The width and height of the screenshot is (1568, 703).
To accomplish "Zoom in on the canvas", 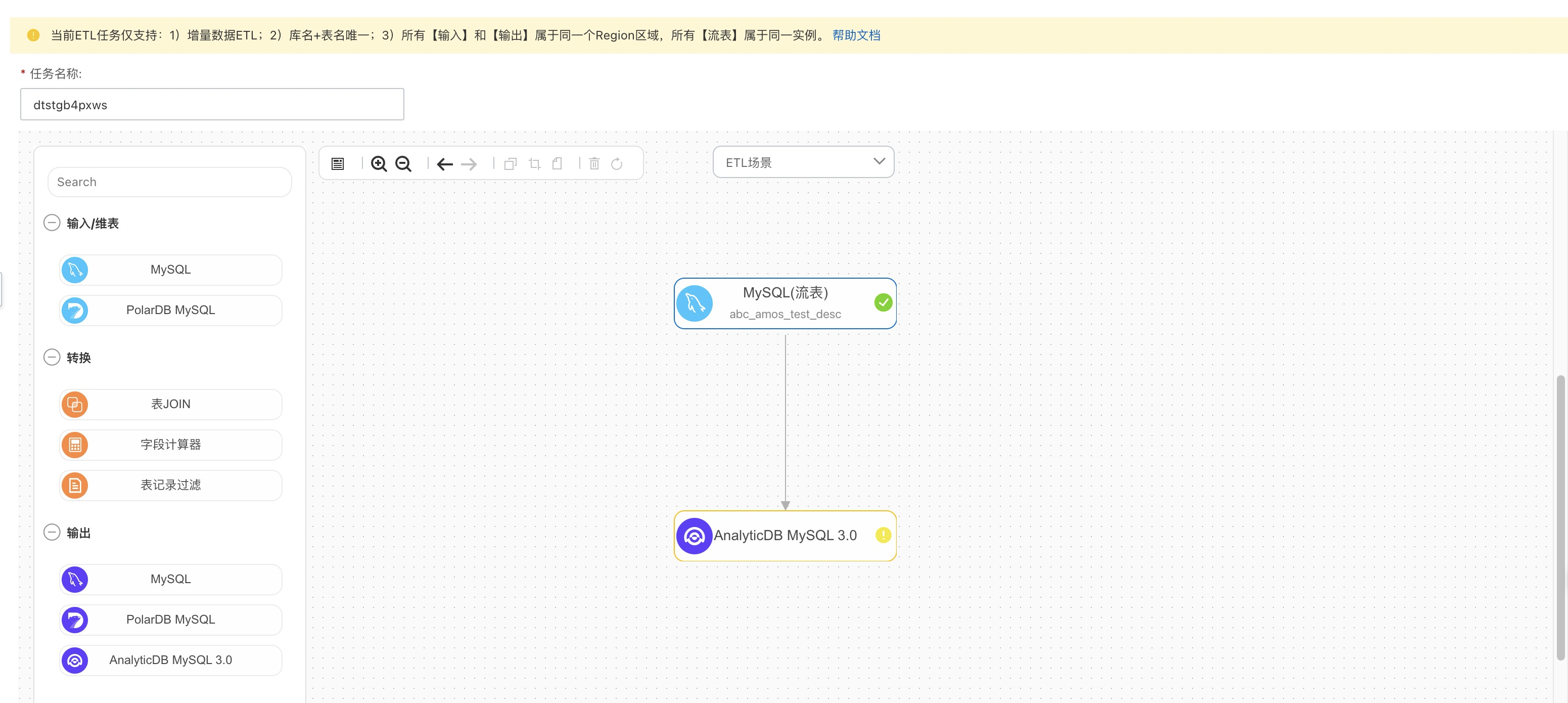I will [x=379, y=163].
